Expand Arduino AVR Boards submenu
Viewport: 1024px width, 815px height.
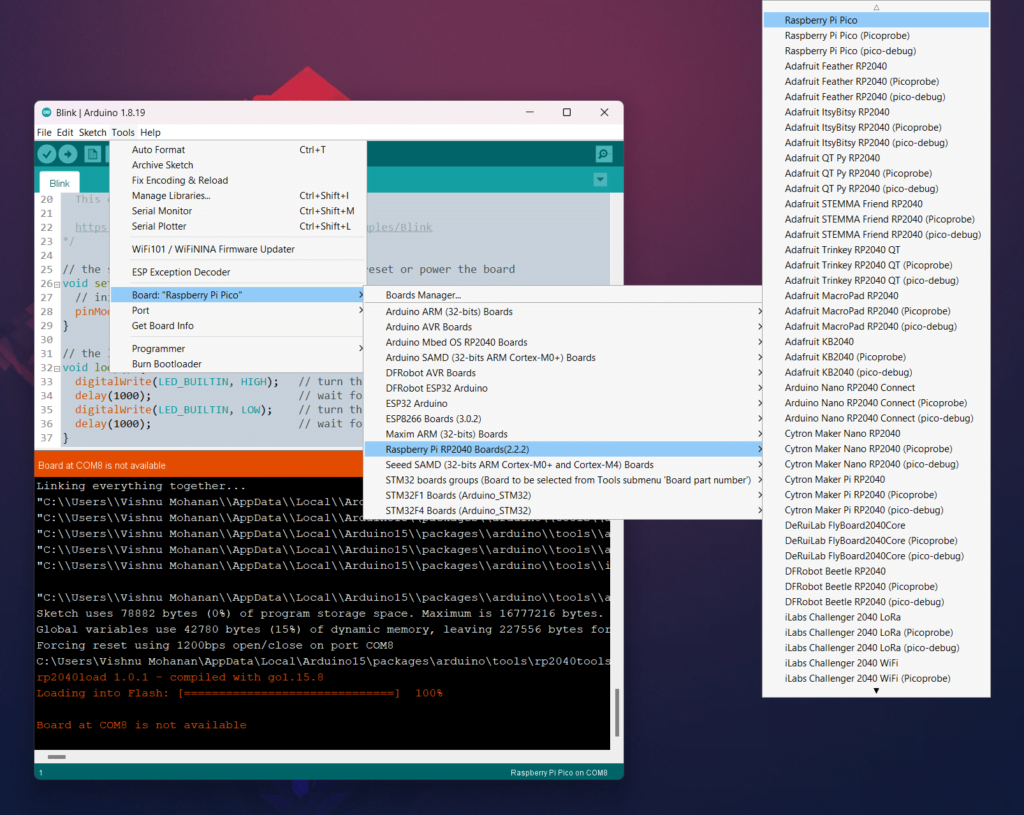[564, 327]
